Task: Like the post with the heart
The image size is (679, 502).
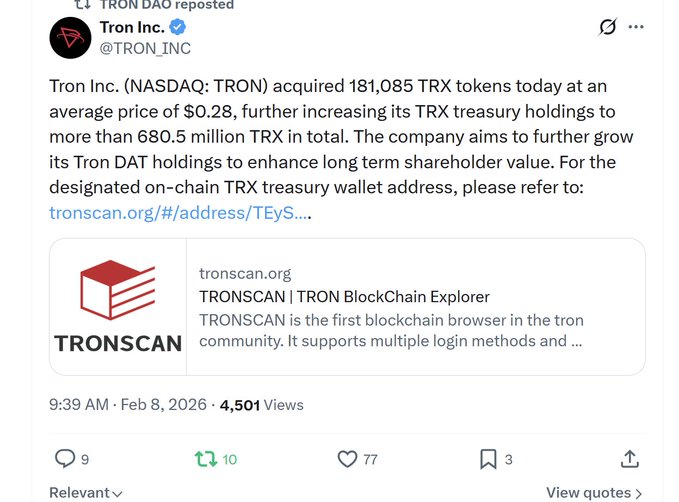Action: coord(347,459)
